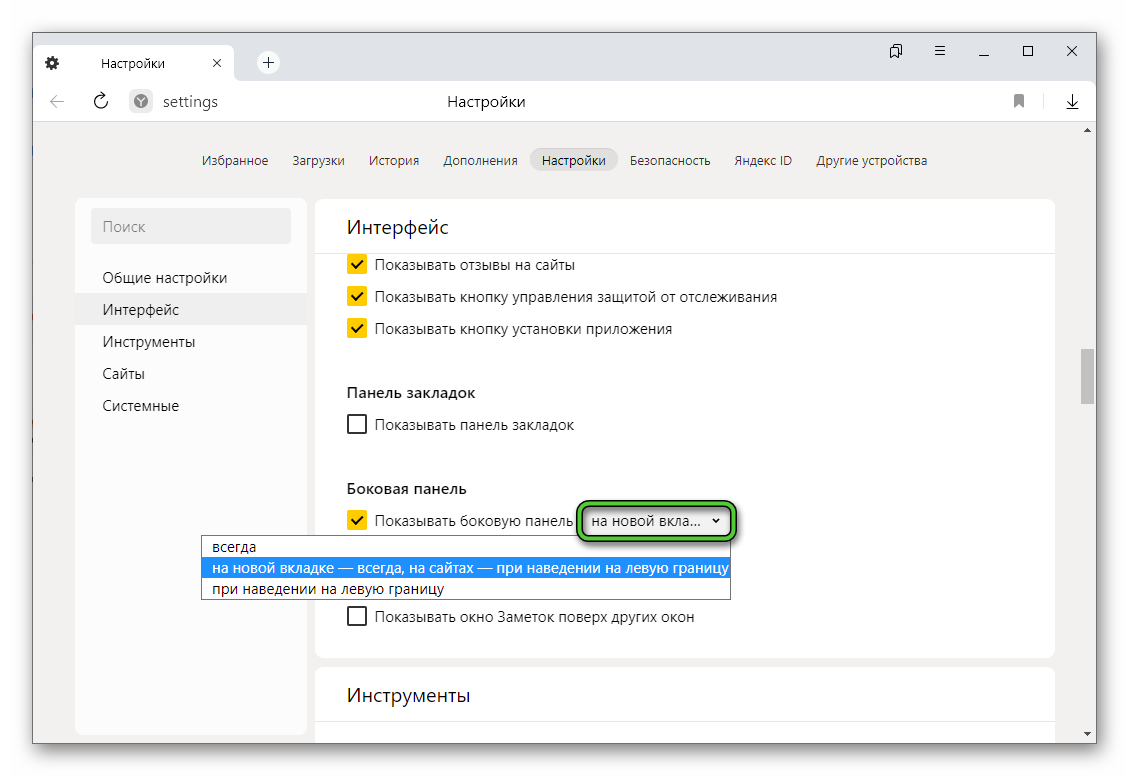1129x776 pixels.
Task: Disable Показывать отзывы на сайты
Action: (x=357, y=265)
